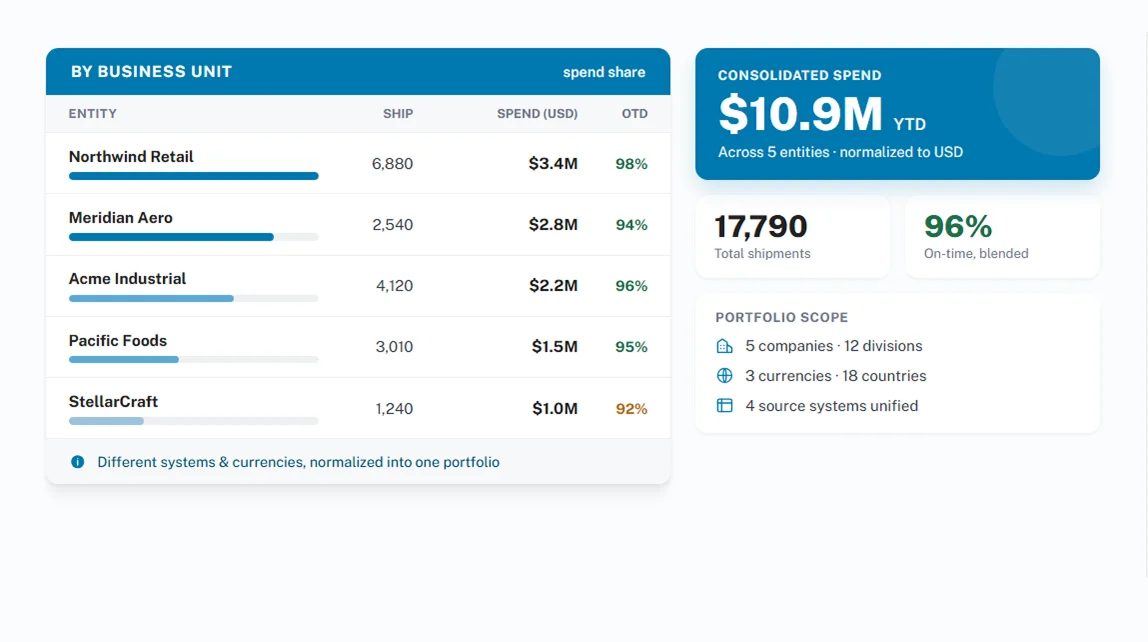Screen dimensions: 1148x642
Task: Click the 98% on-time value
Action: click(631, 164)
